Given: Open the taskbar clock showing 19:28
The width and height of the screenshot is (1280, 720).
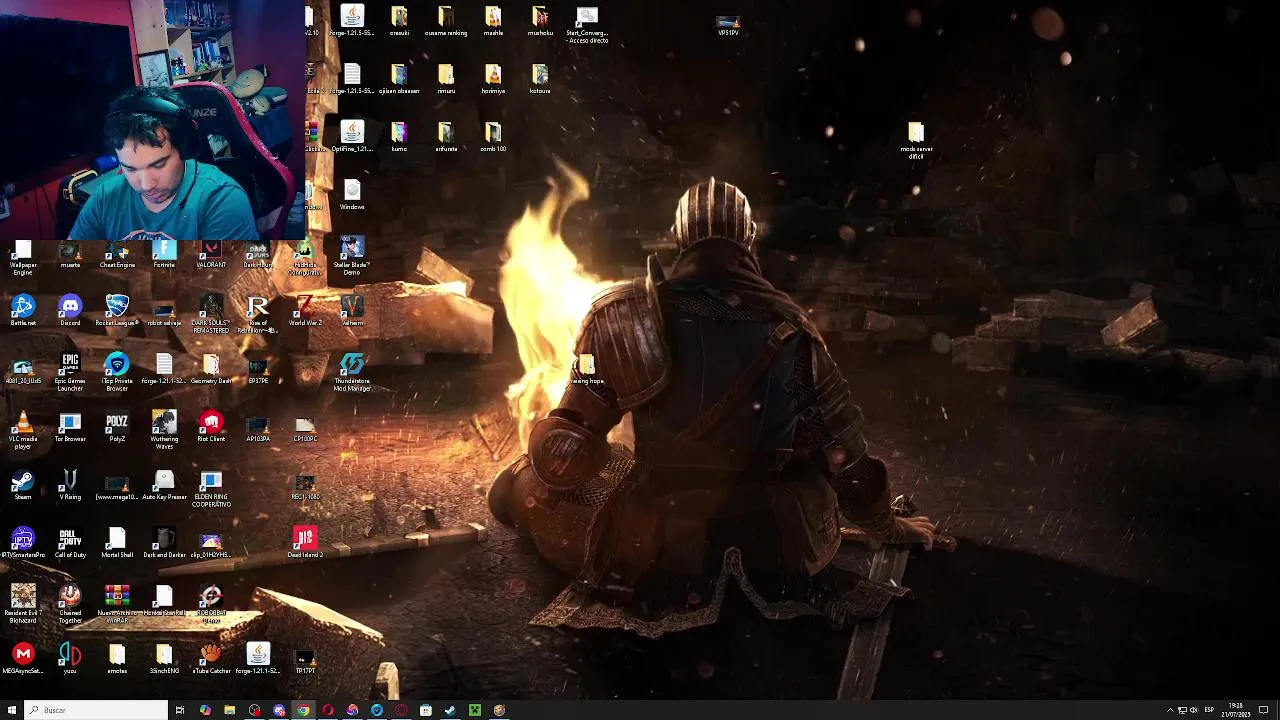Looking at the screenshot, I should (x=1236, y=710).
